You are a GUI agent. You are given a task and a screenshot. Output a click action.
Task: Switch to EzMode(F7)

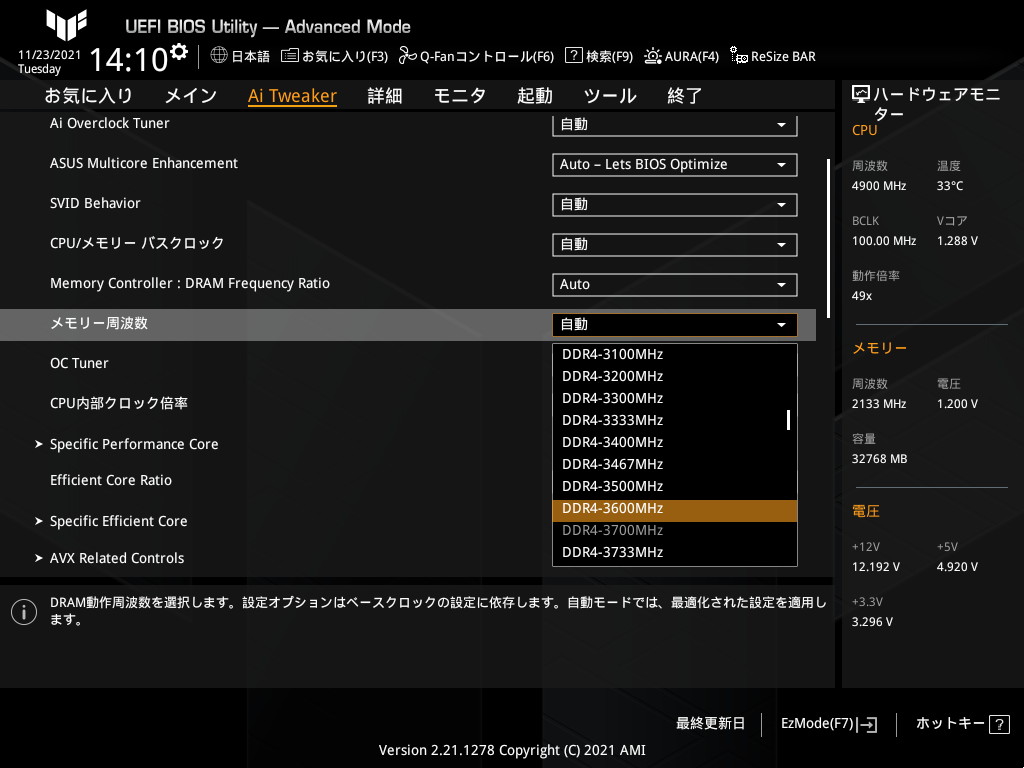[829, 724]
